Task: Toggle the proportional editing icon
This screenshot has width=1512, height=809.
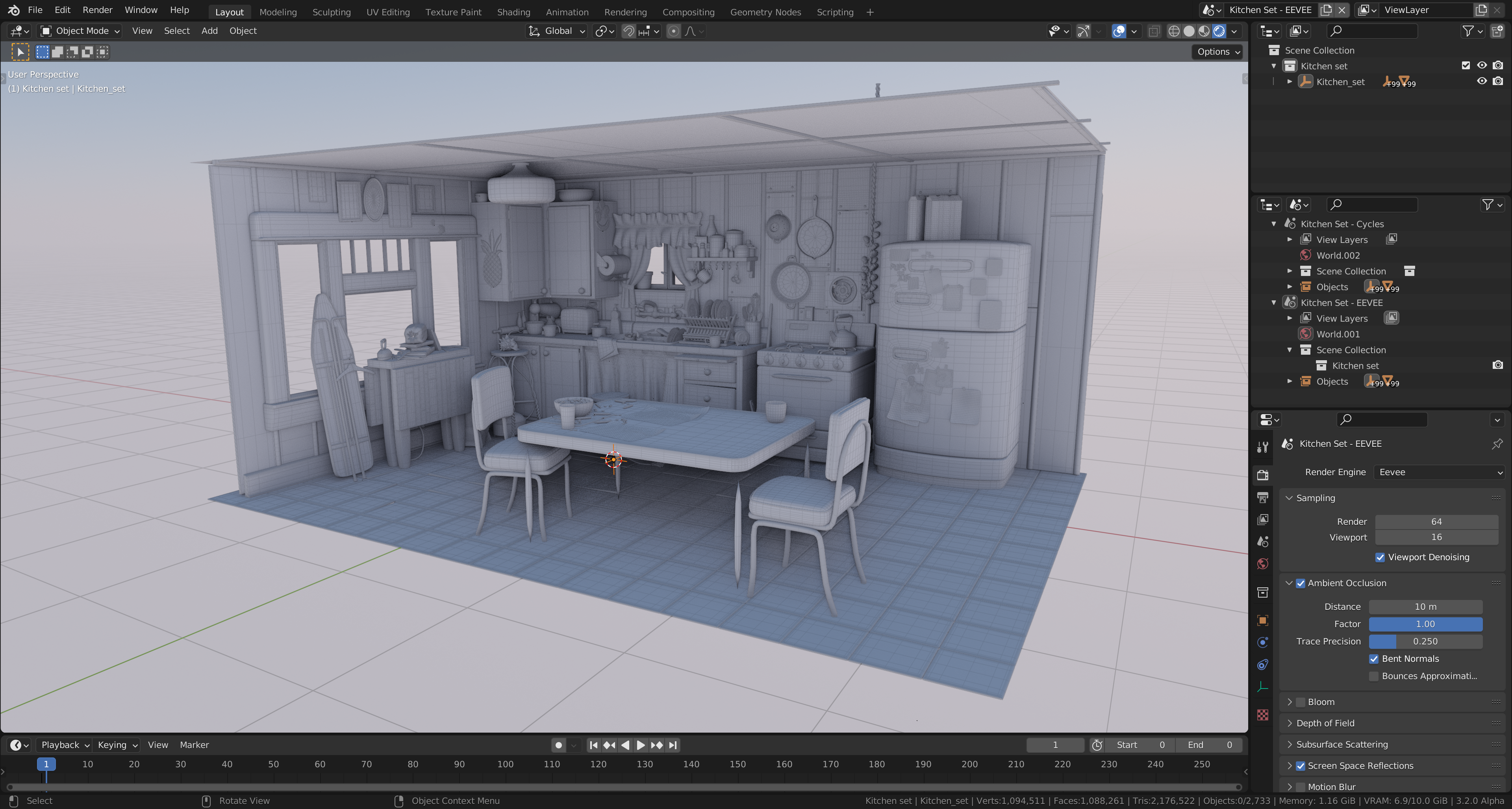Action: (674, 31)
